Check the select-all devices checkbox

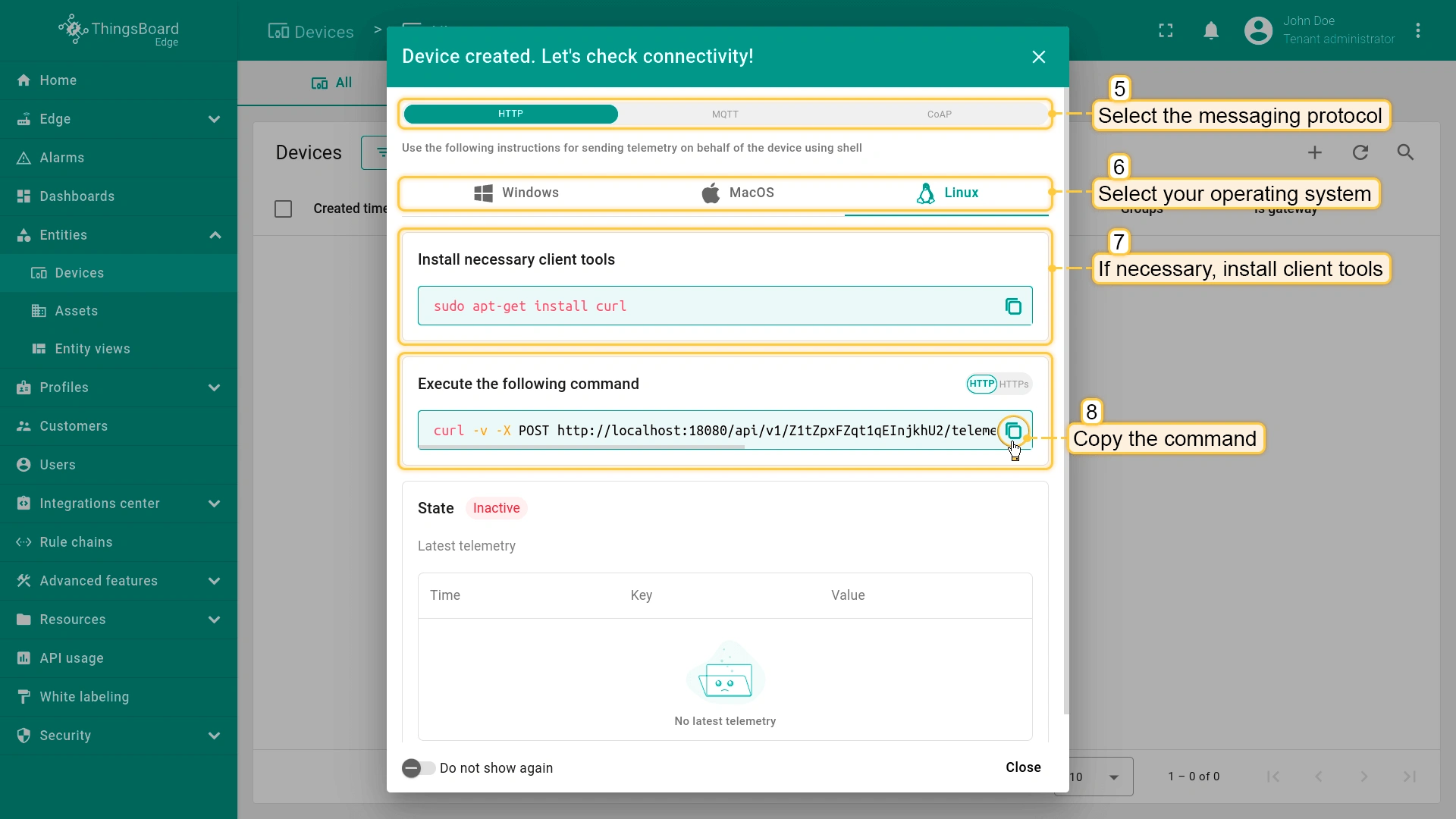283,209
